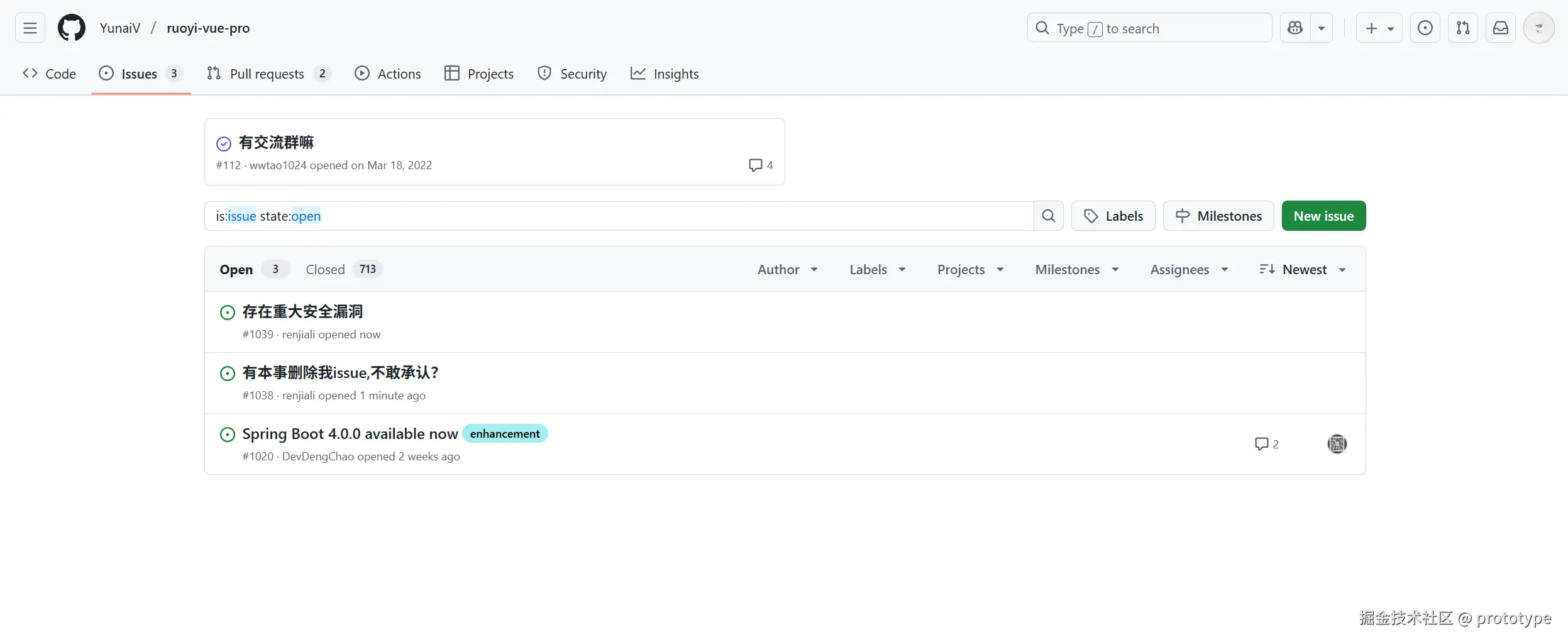Expand the Labels filter dropdown
The width and height of the screenshot is (1568, 644).
pos(878,270)
